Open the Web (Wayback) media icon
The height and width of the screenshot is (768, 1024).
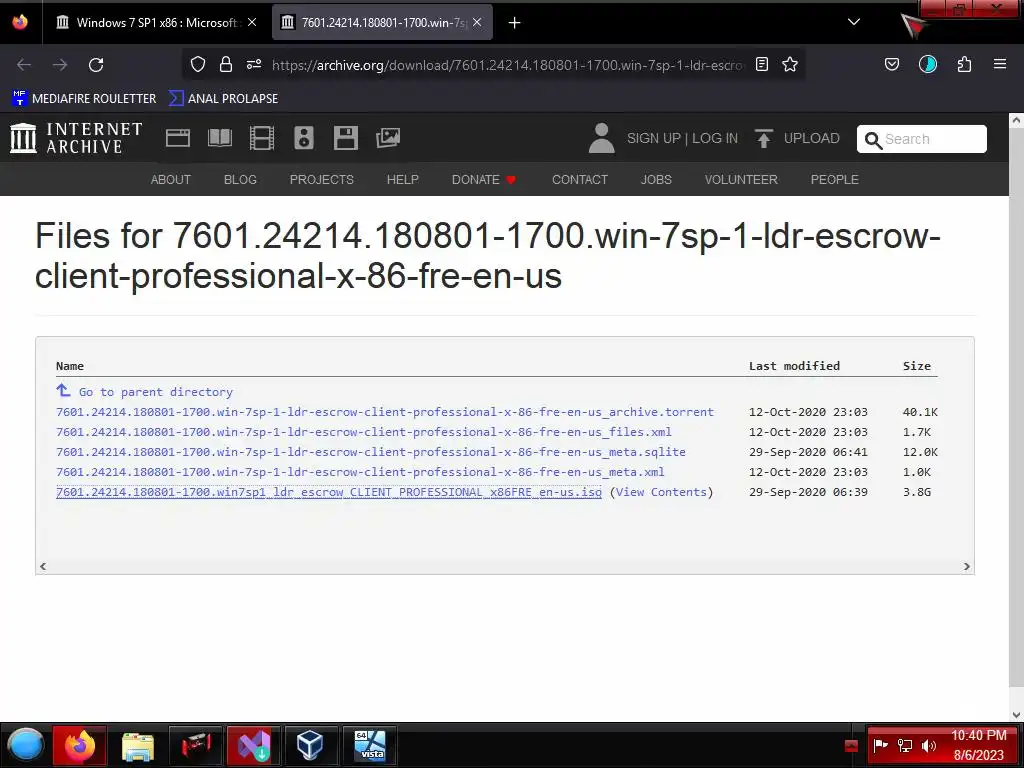pos(178,138)
